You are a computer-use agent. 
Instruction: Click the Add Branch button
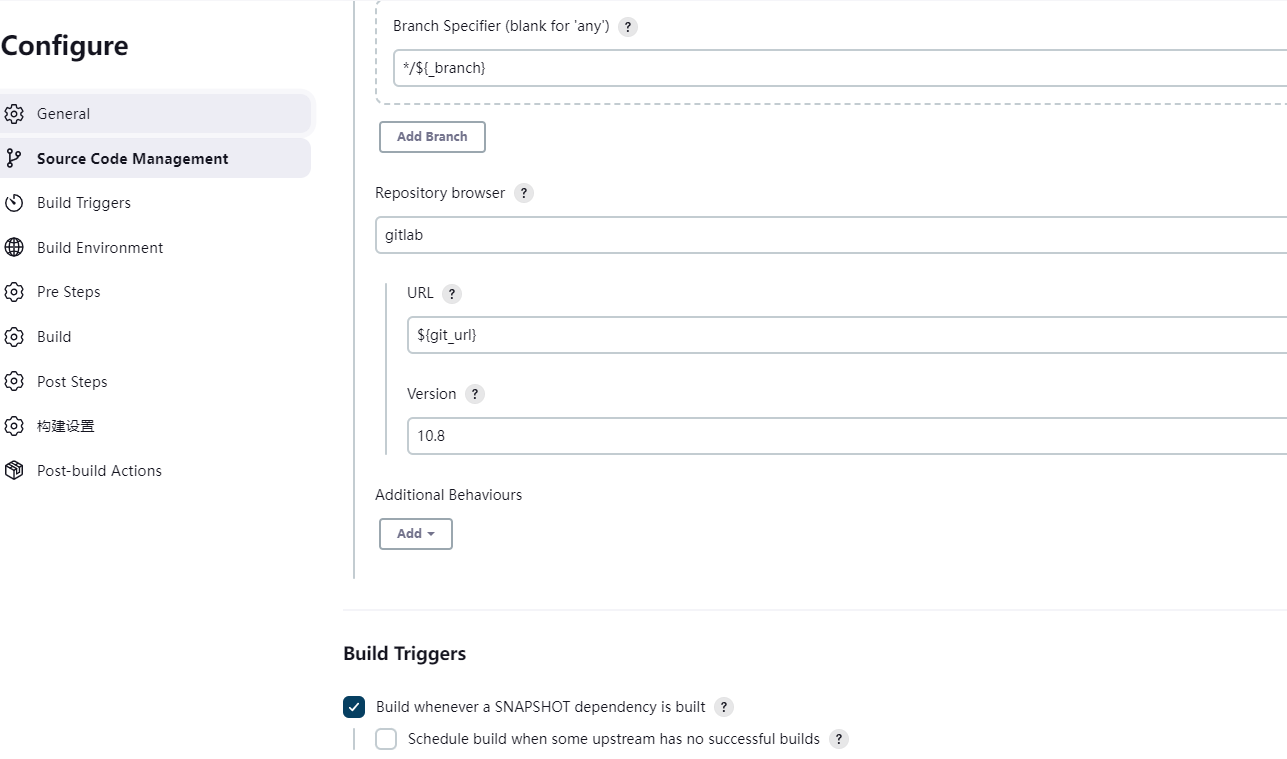tap(432, 137)
